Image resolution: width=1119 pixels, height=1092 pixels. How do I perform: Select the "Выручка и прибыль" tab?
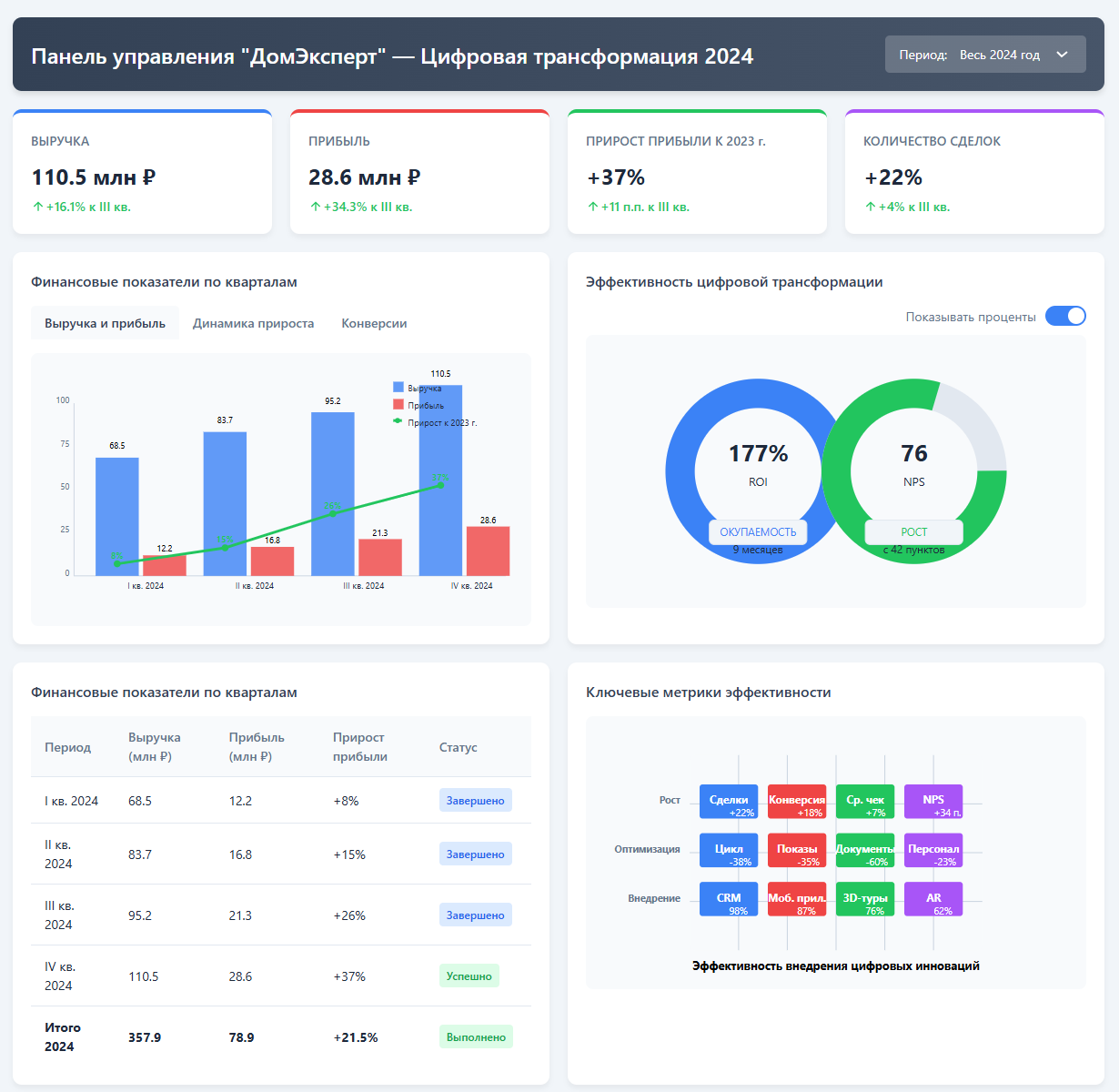(105, 323)
